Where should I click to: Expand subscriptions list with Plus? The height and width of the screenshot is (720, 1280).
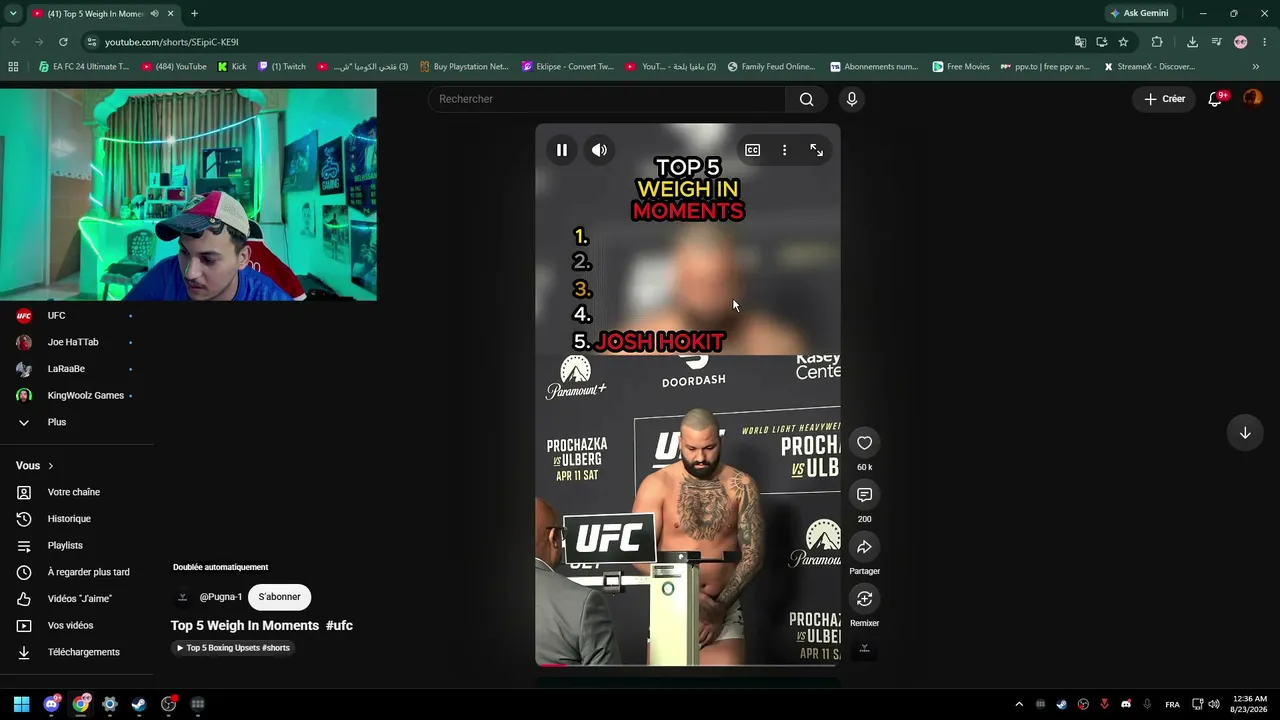(57, 422)
